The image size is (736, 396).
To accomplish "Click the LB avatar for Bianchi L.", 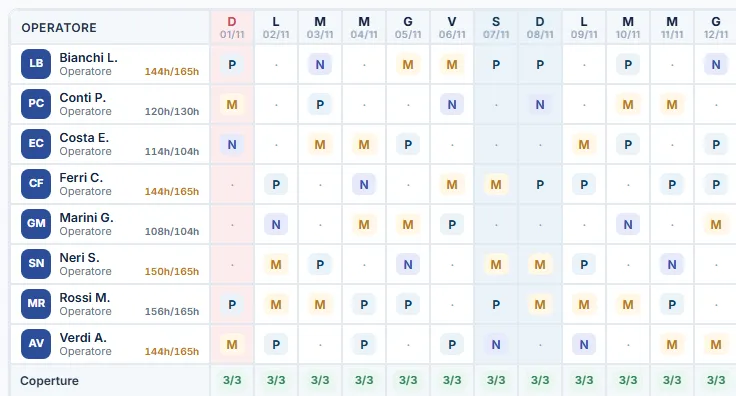I will coord(36,64).
